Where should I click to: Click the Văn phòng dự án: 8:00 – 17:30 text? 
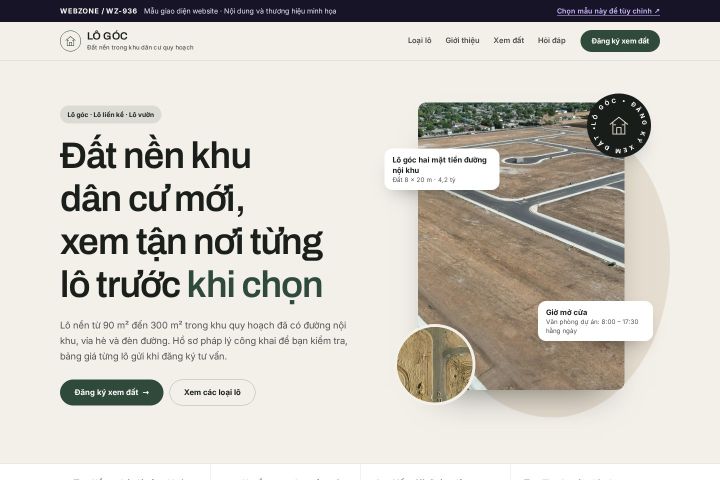[x=592, y=326]
